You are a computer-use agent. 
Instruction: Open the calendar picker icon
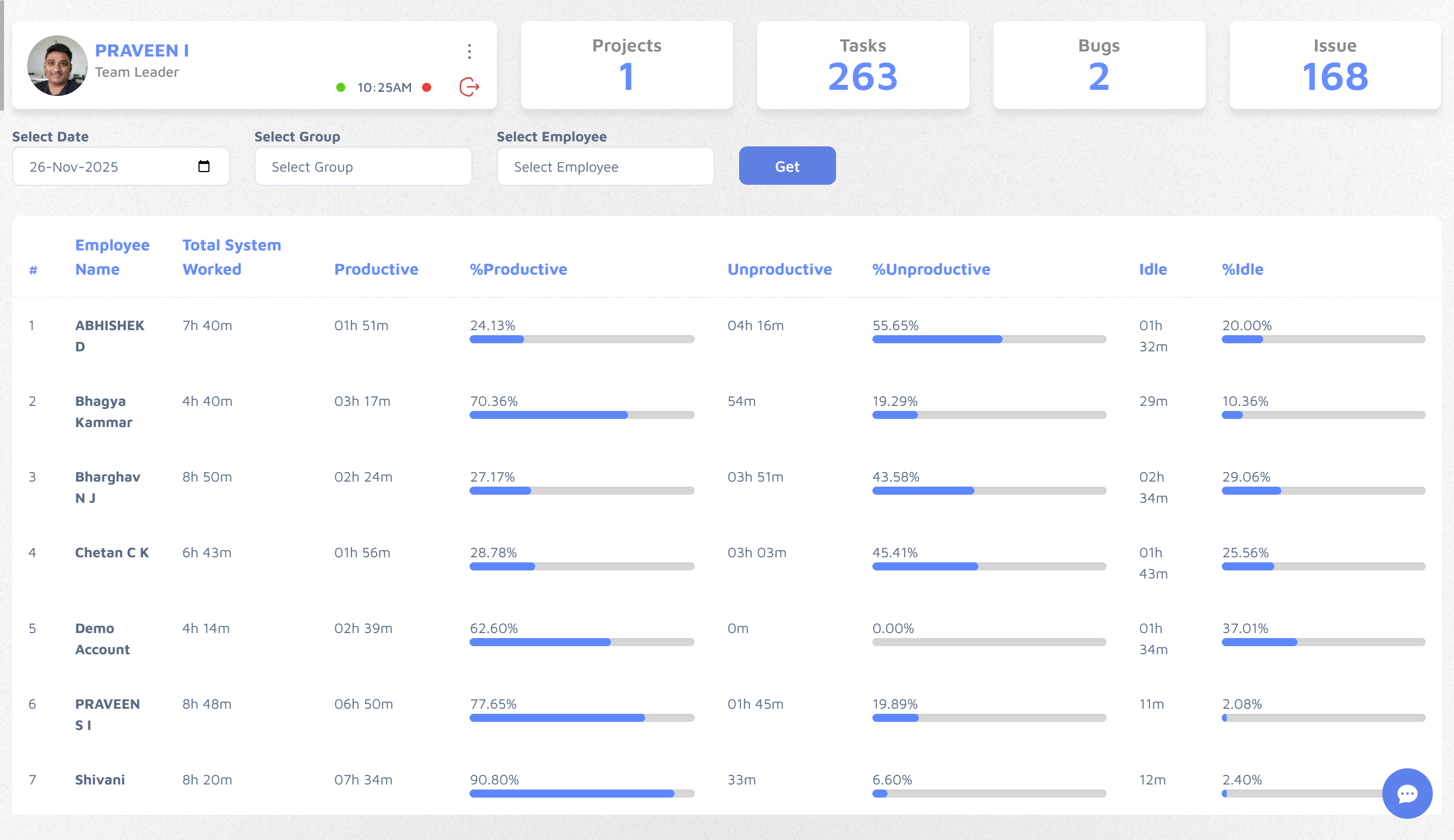coord(203,166)
